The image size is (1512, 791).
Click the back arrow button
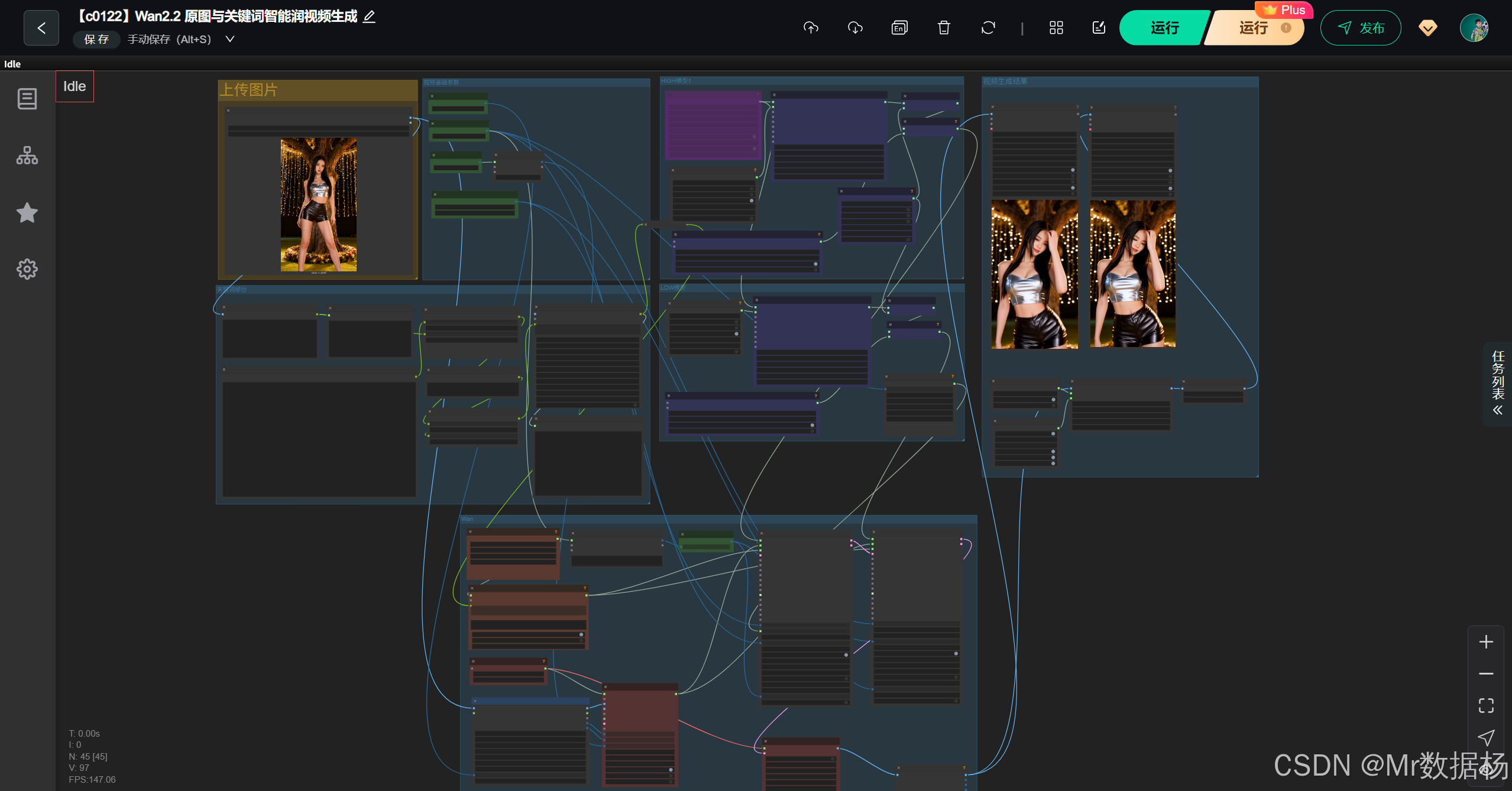click(41, 28)
